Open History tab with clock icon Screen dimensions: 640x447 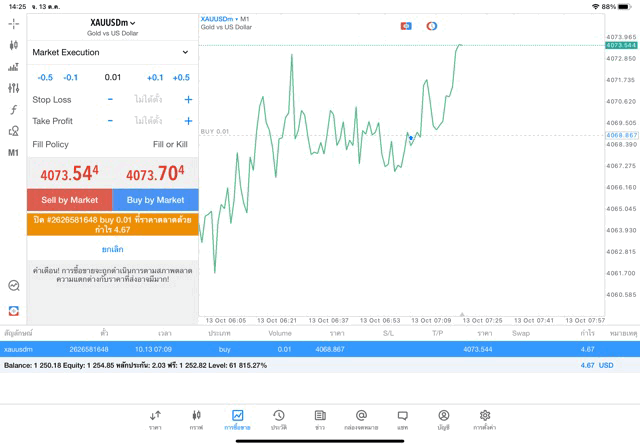279,420
